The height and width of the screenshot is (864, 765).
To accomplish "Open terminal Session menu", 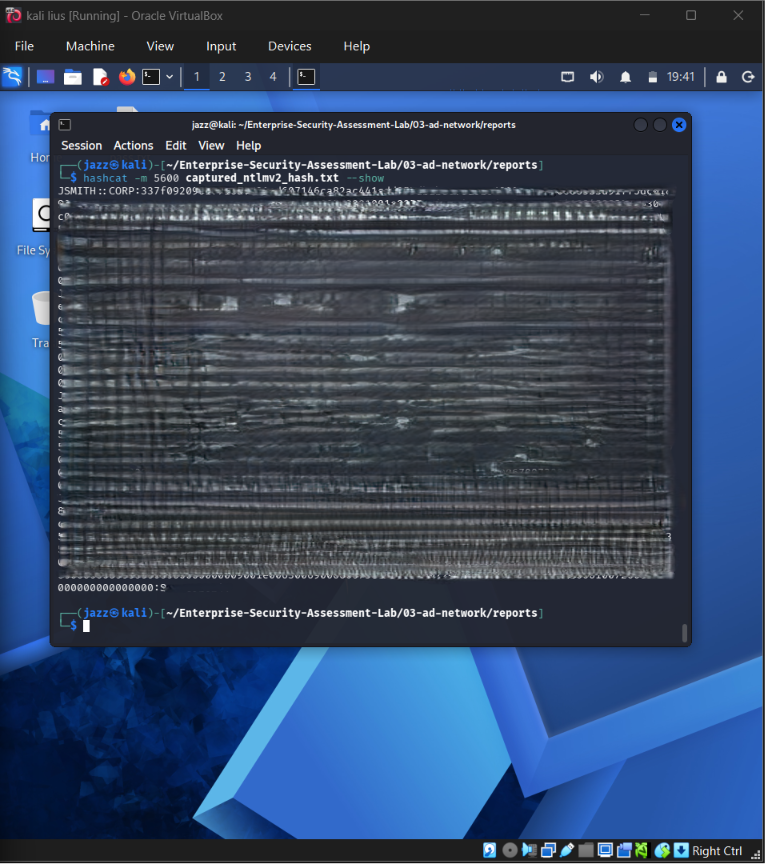I will (82, 145).
